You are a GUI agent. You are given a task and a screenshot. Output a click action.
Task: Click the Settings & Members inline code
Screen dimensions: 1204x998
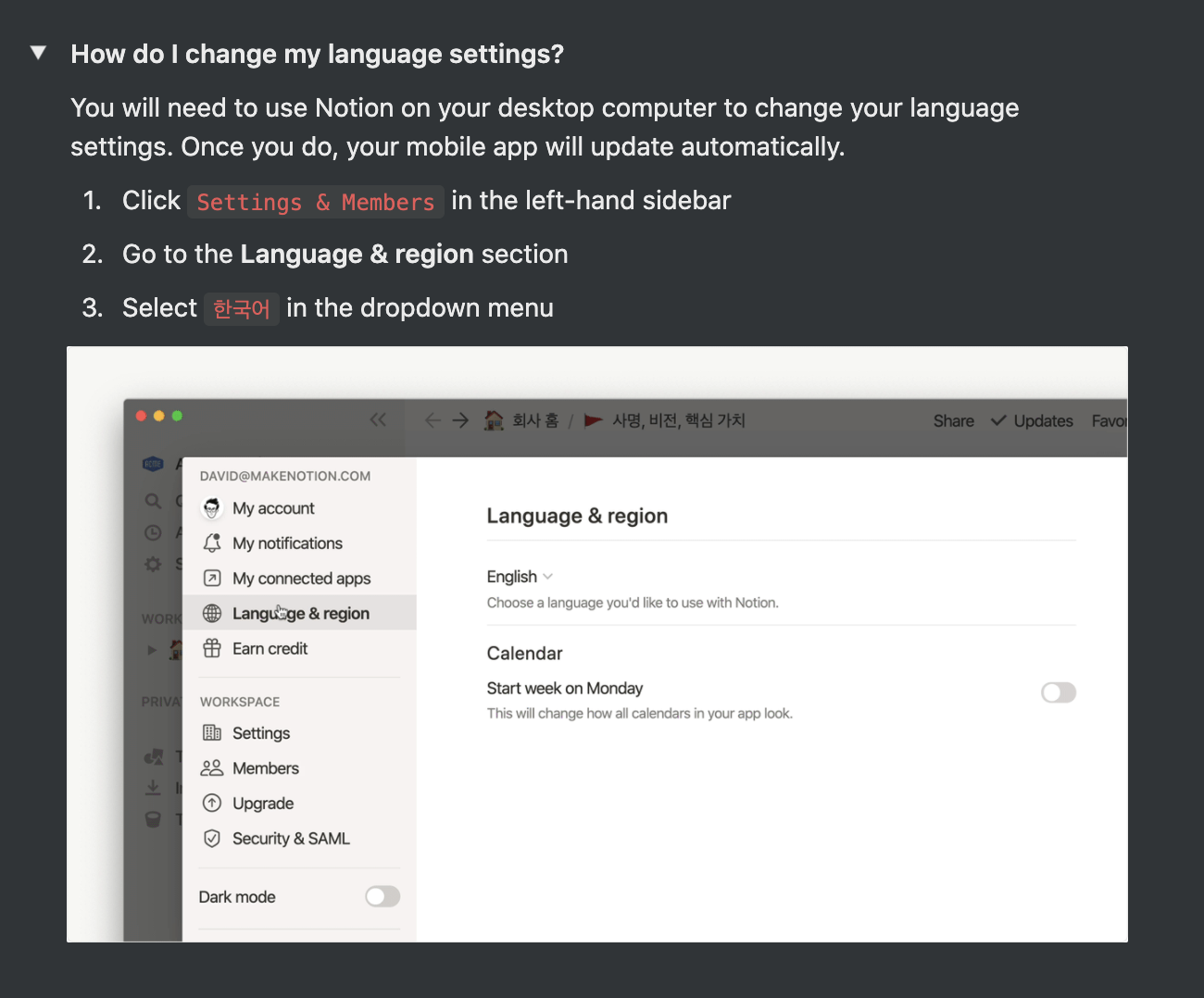(x=316, y=202)
